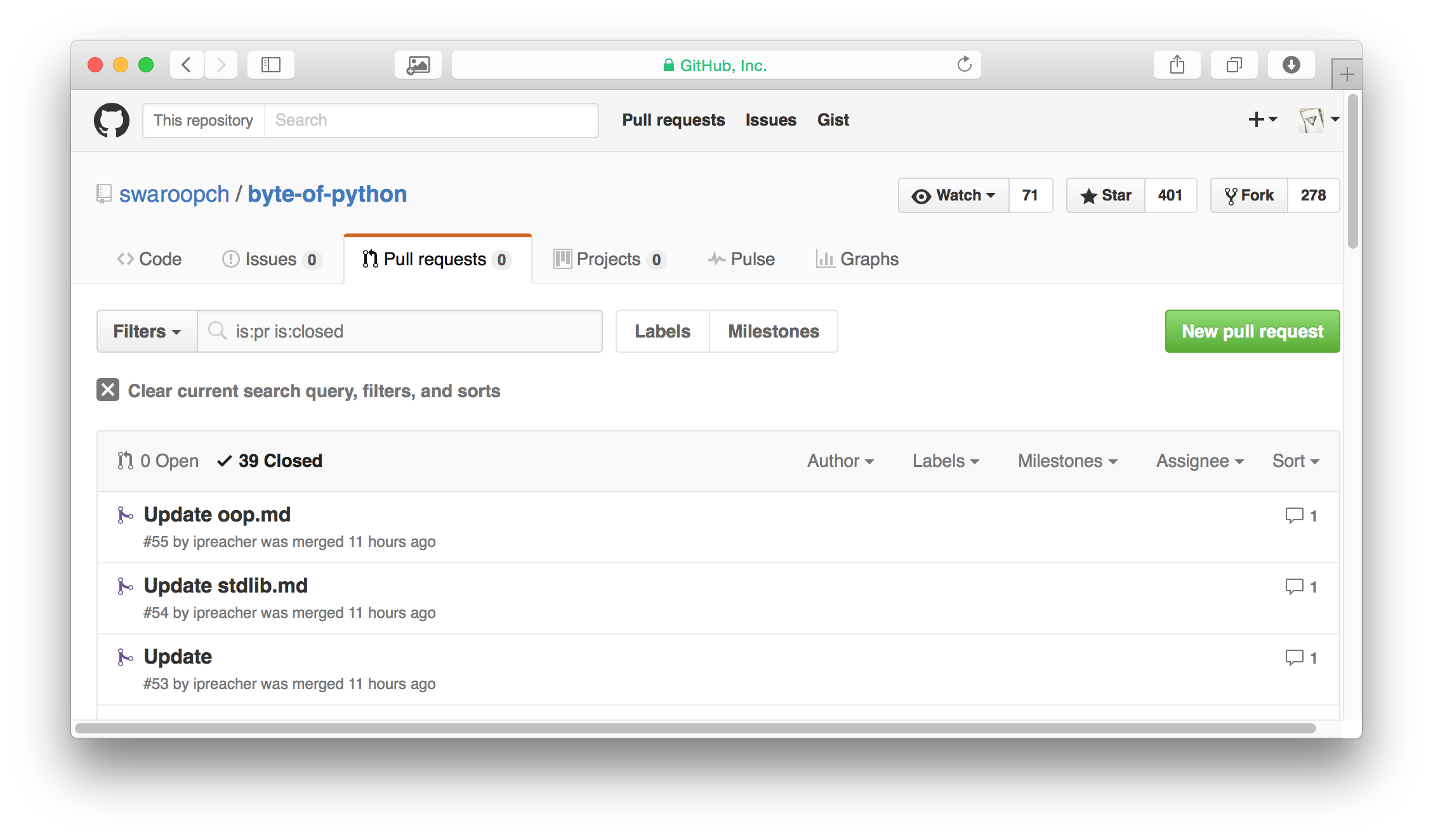The width and height of the screenshot is (1433, 840).
Task: Click the Safari sidebar toggle icon
Action: point(270,65)
